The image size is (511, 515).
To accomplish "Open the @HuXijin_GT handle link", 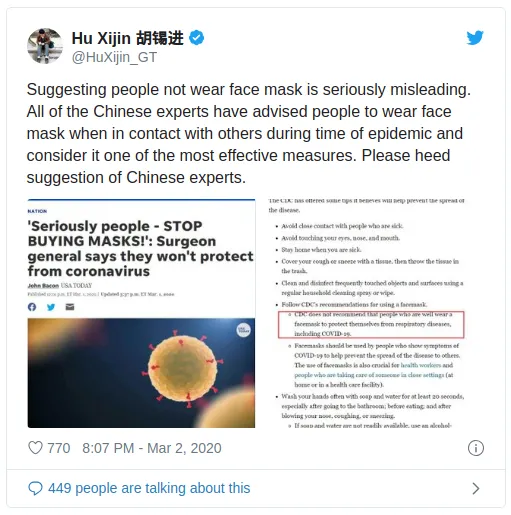I will coord(114,57).
